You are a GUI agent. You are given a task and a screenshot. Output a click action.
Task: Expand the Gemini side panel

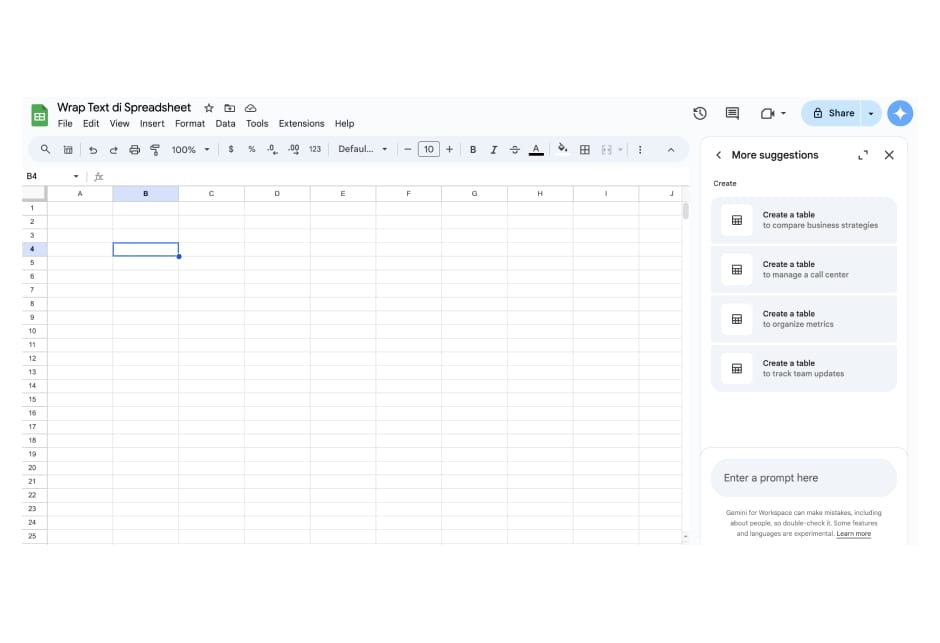click(x=863, y=155)
